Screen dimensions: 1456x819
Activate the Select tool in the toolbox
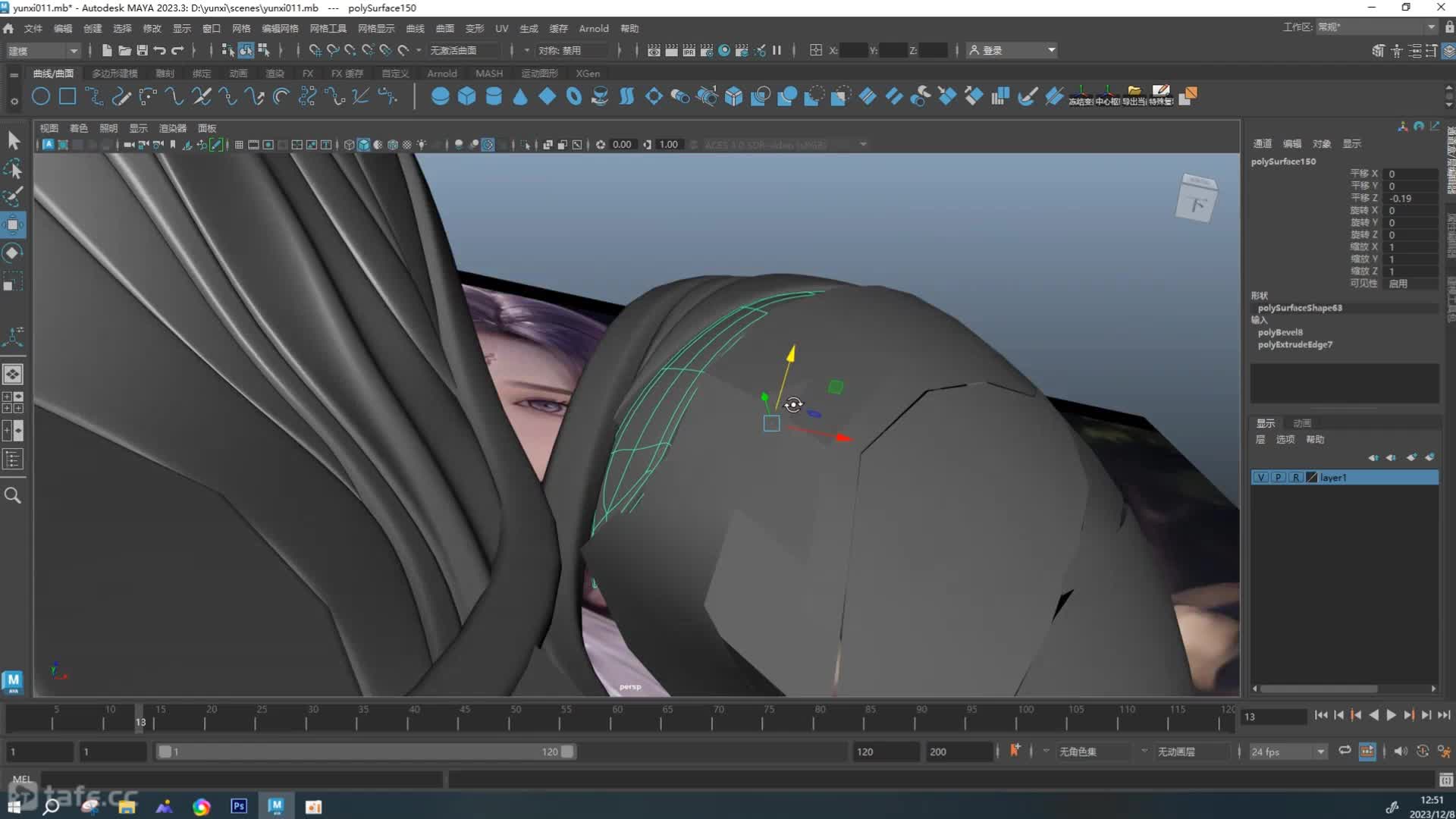click(x=13, y=140)
